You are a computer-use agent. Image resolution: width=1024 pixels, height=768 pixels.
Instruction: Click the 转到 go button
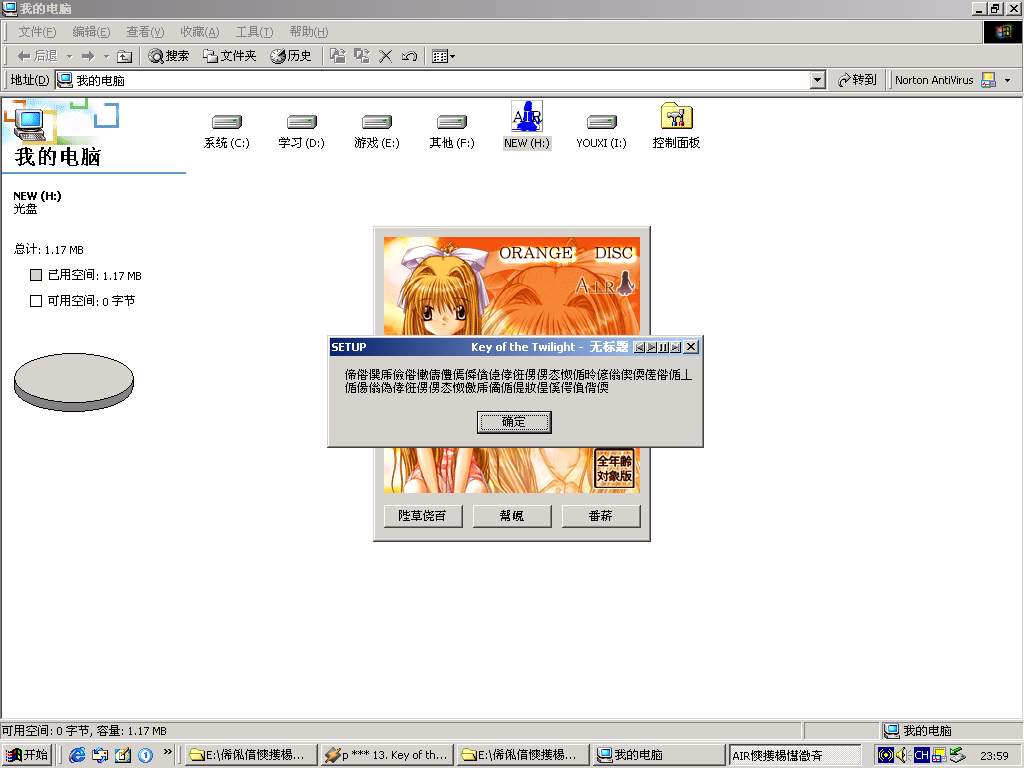point(857,80)
